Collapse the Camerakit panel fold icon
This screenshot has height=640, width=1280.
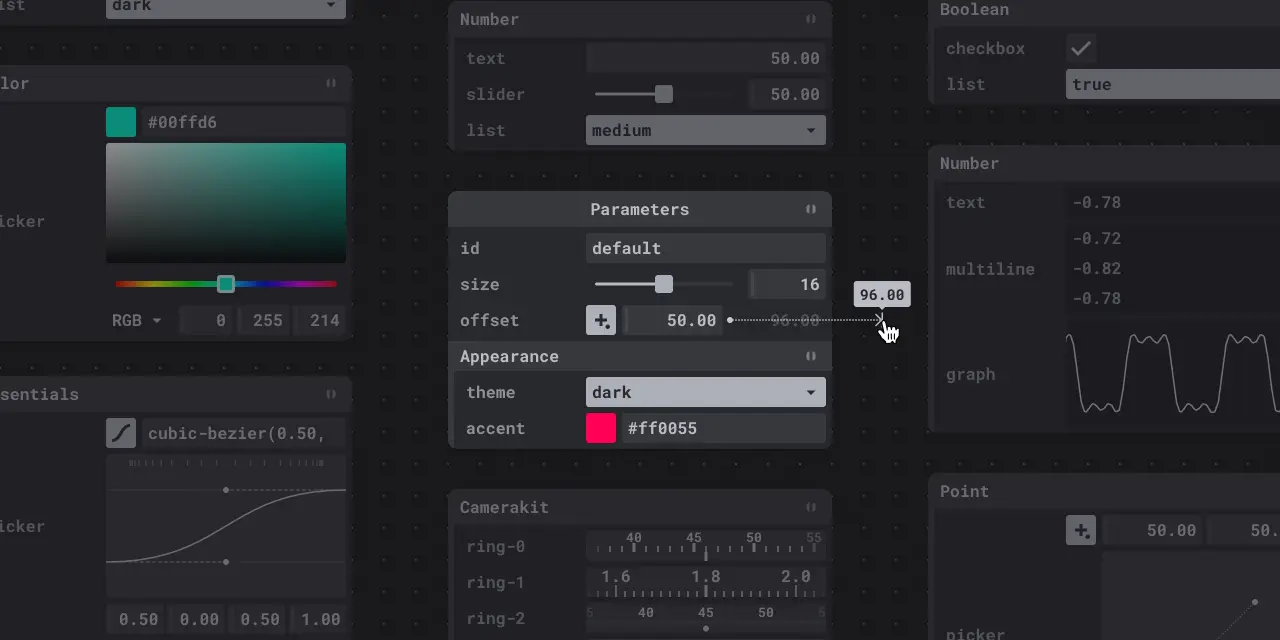click(x=811, y=507)
